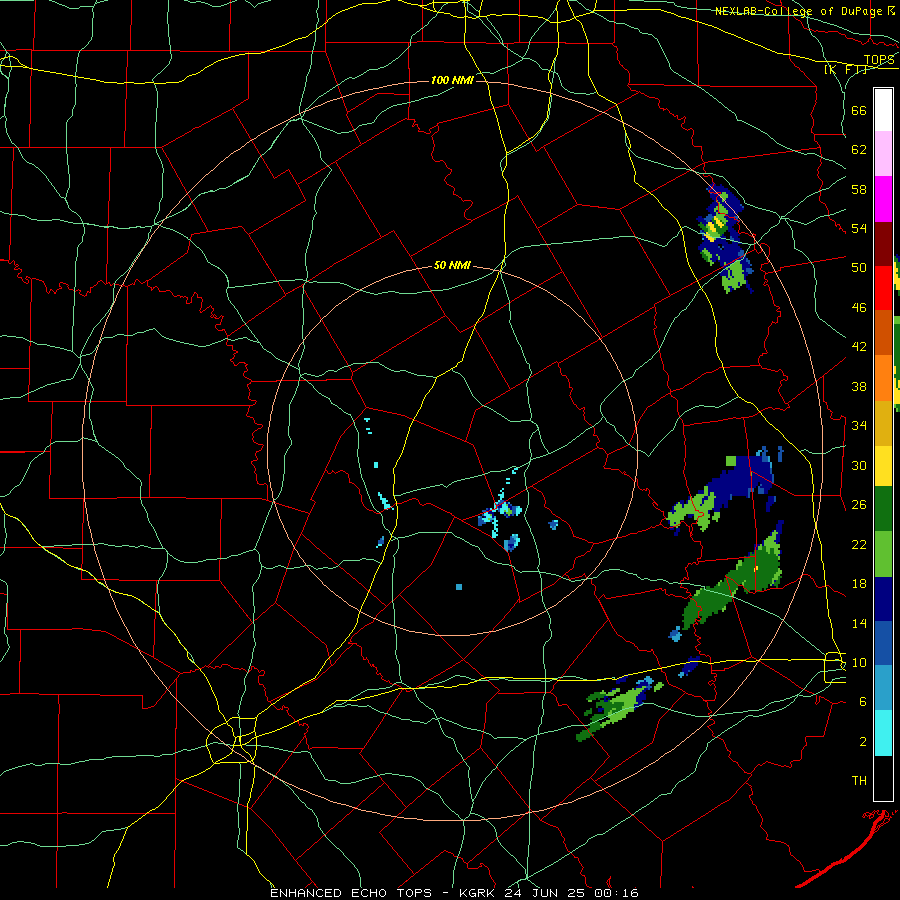Viewport: 900px width, 900px height.
Task: Click the medium blue swatch near 10
Action: coord(883,643)
